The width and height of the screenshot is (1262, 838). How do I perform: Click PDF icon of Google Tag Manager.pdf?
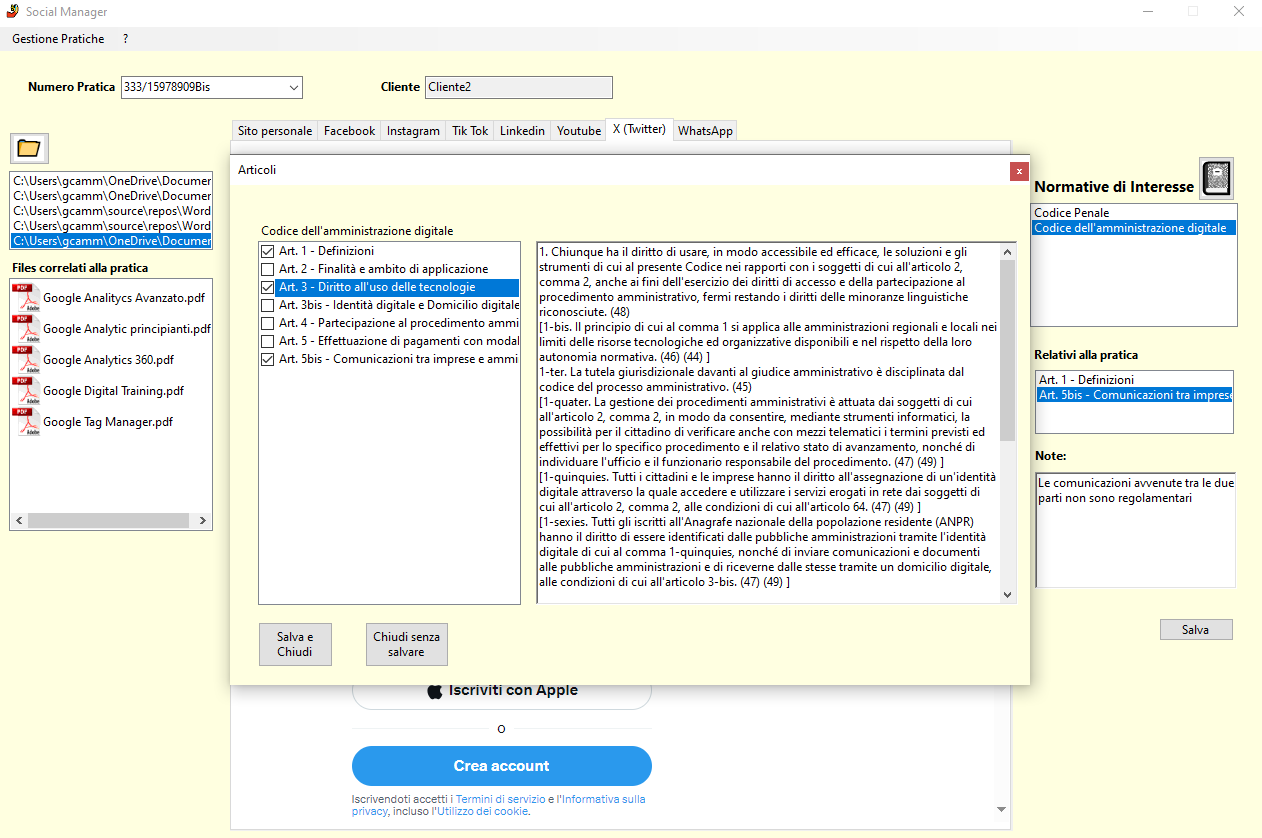pos(27,422)
